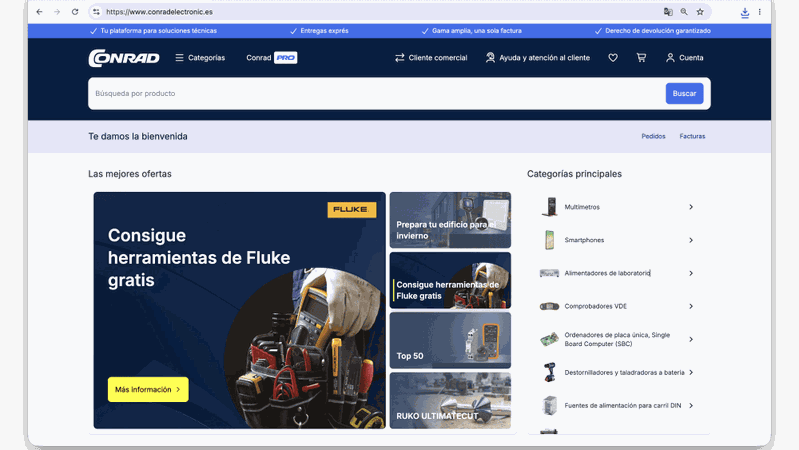
Task: Click the Comprobadores VDE product icon
Action: tap(549, 306)
